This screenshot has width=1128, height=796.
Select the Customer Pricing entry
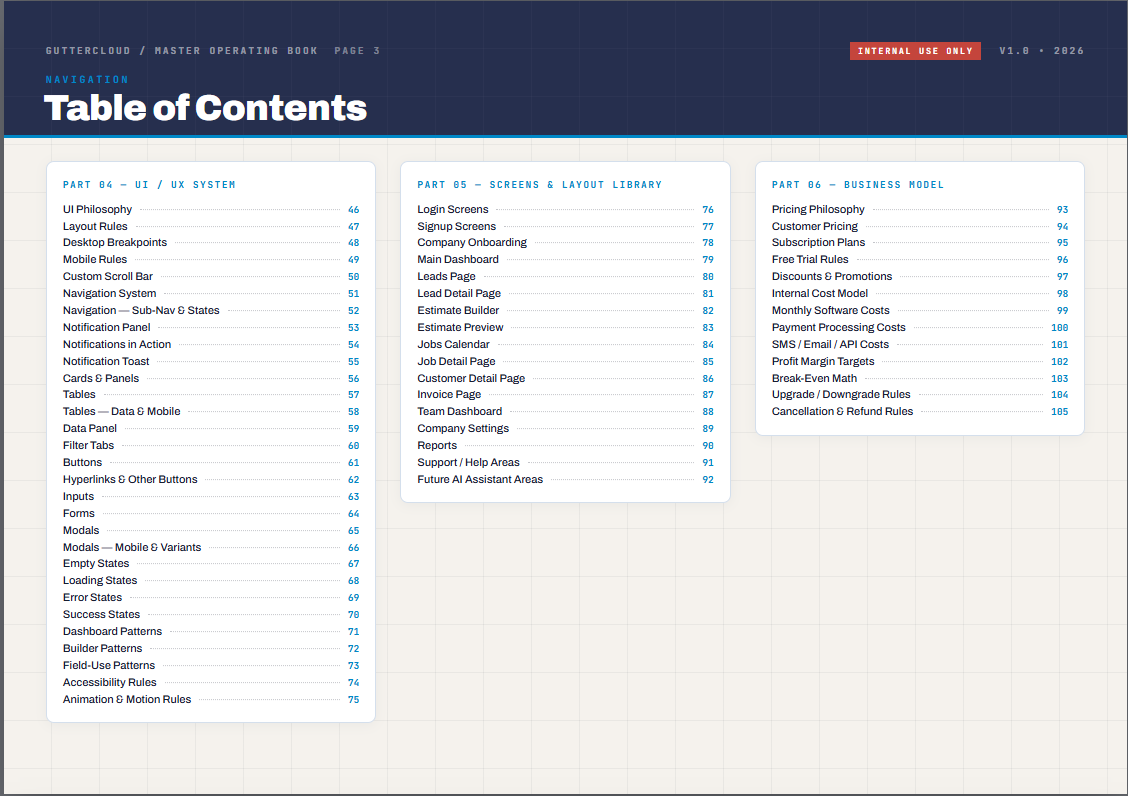[x=920, y=226]
